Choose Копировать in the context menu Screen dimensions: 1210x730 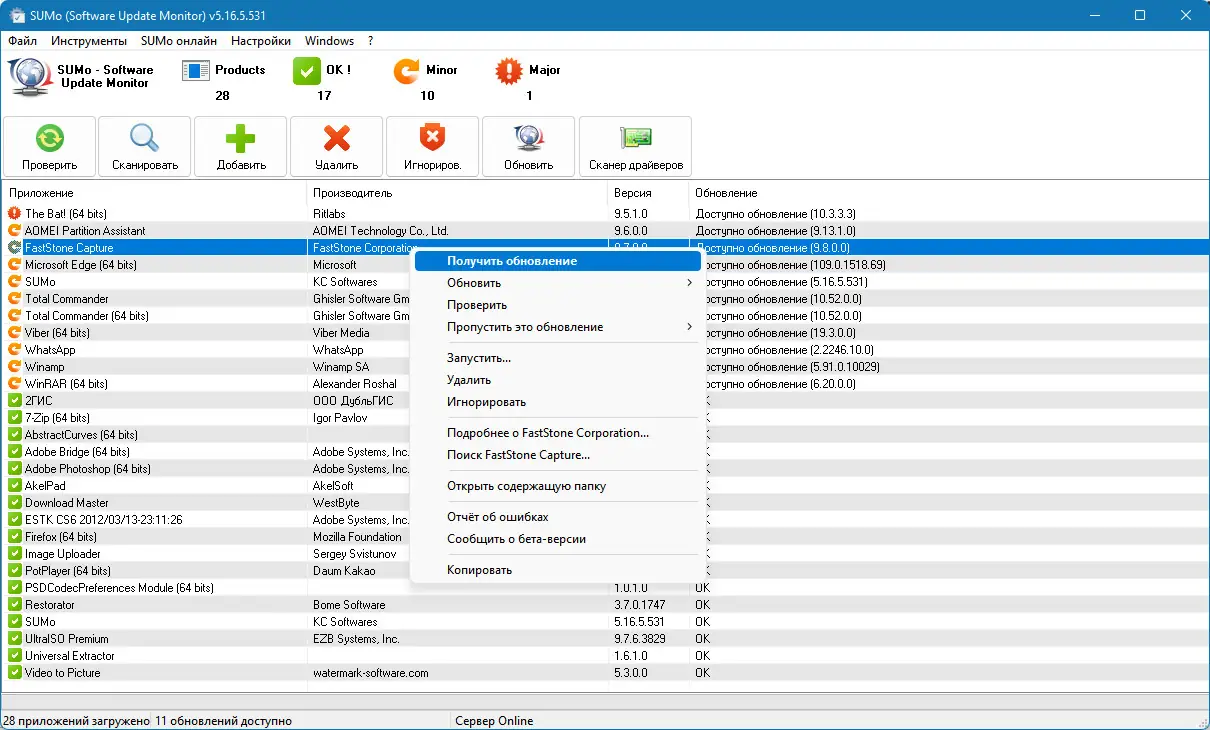point(557,570)
